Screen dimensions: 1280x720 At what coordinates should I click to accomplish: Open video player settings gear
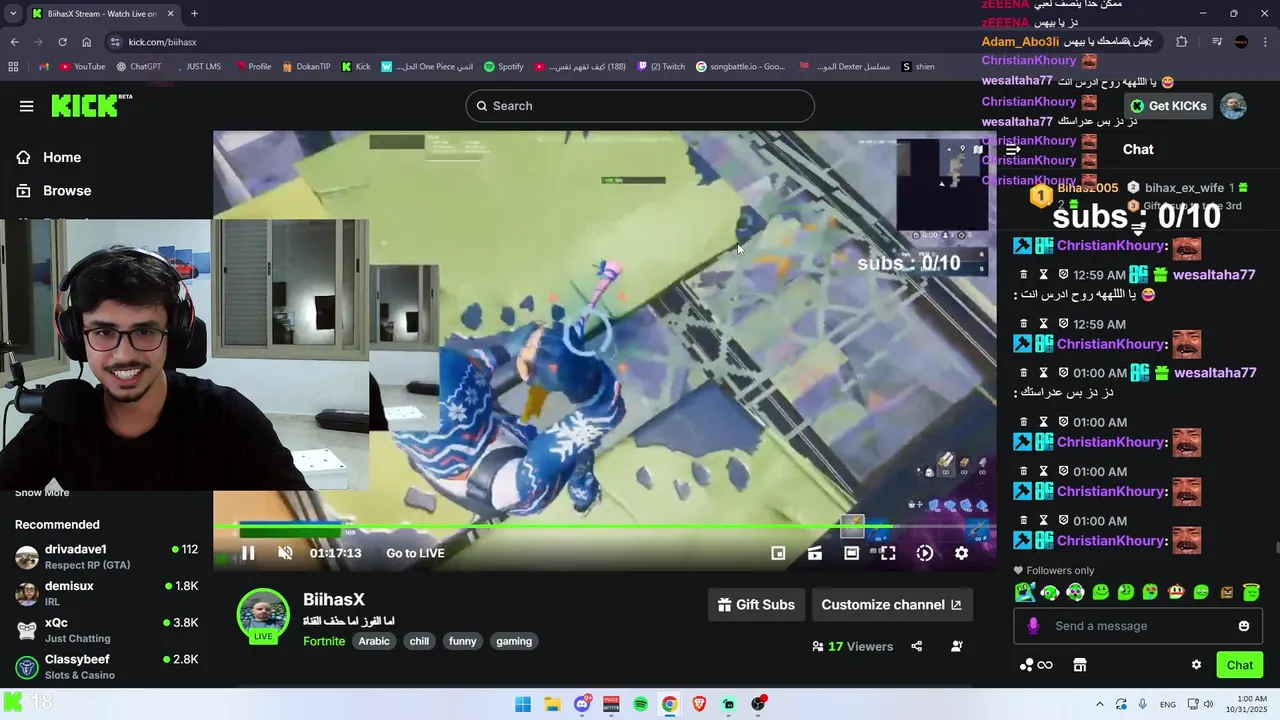[x=961, y=553]
